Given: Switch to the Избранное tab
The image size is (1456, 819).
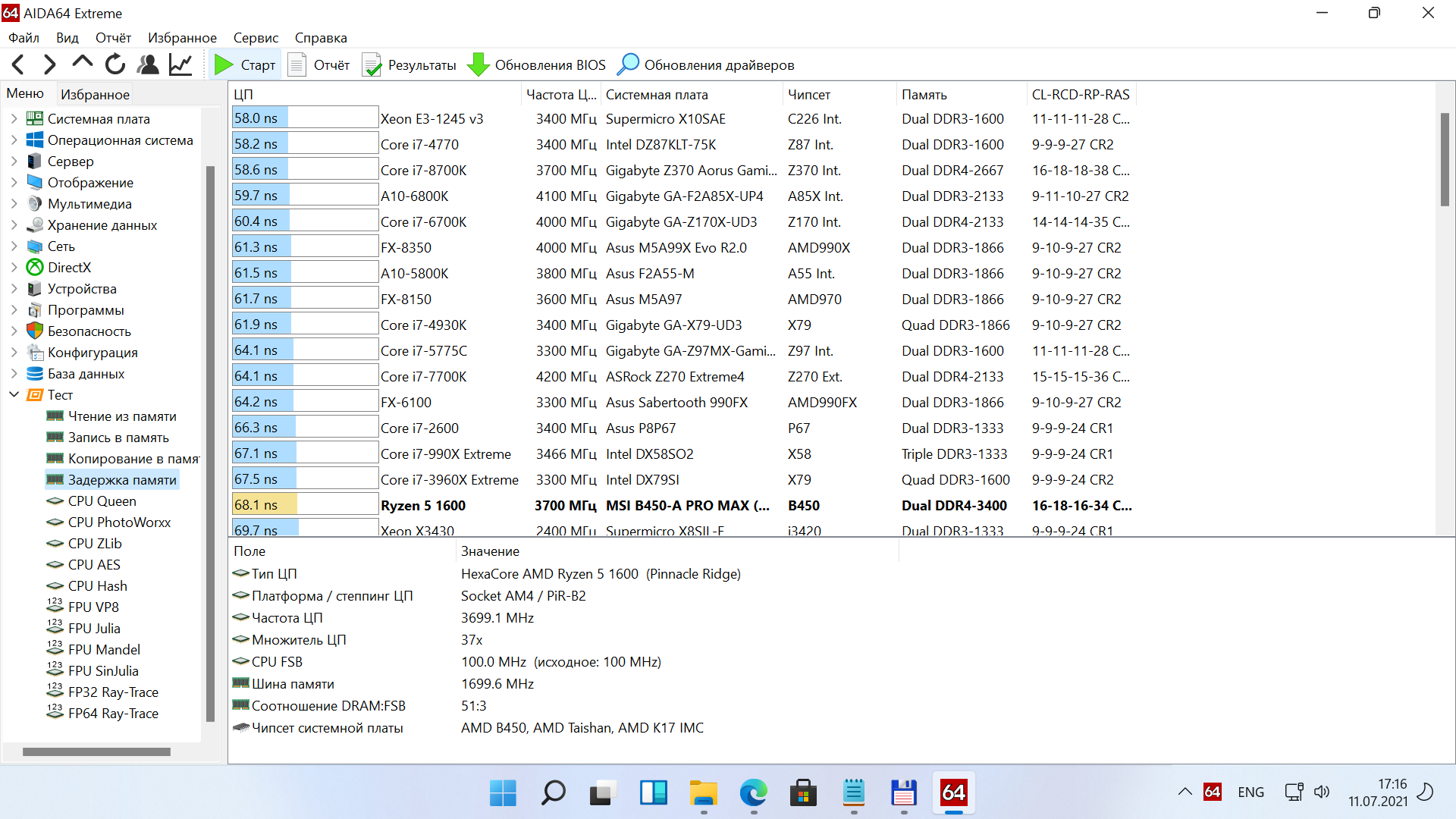Looking at the screenshot, I should tap(95, 95).
